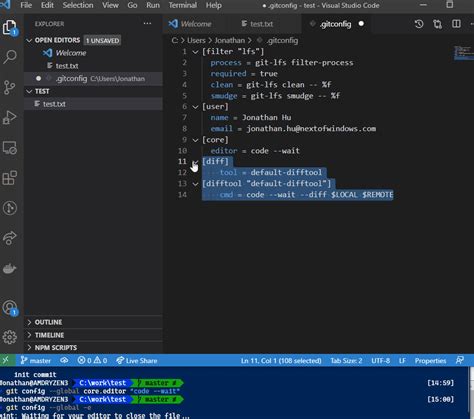Viewport: 474px width, 419px height.
Task: Click the feedback icon in status bar
Action: coord(460,360)
